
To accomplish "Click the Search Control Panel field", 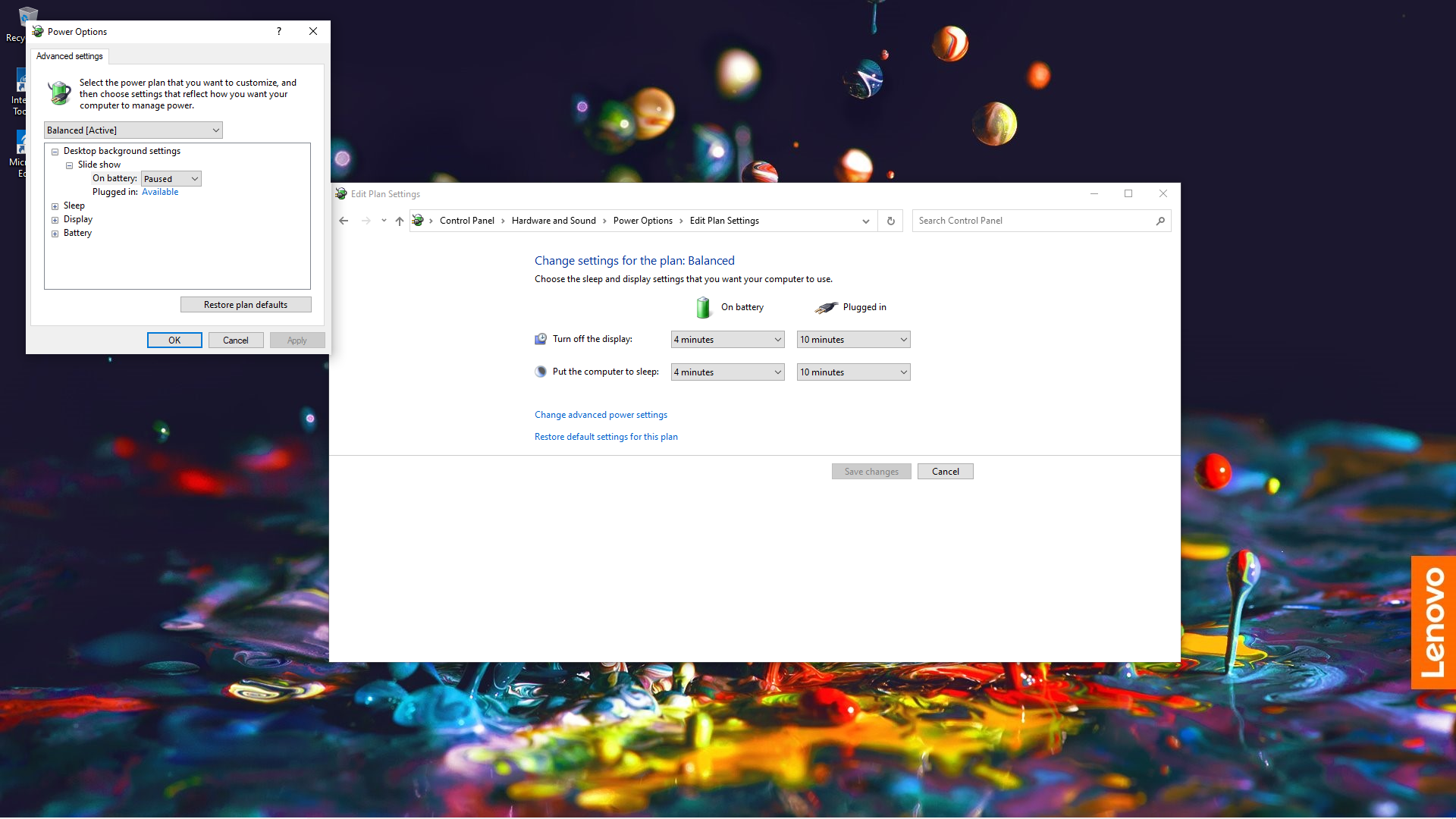I will (1031, 221).
